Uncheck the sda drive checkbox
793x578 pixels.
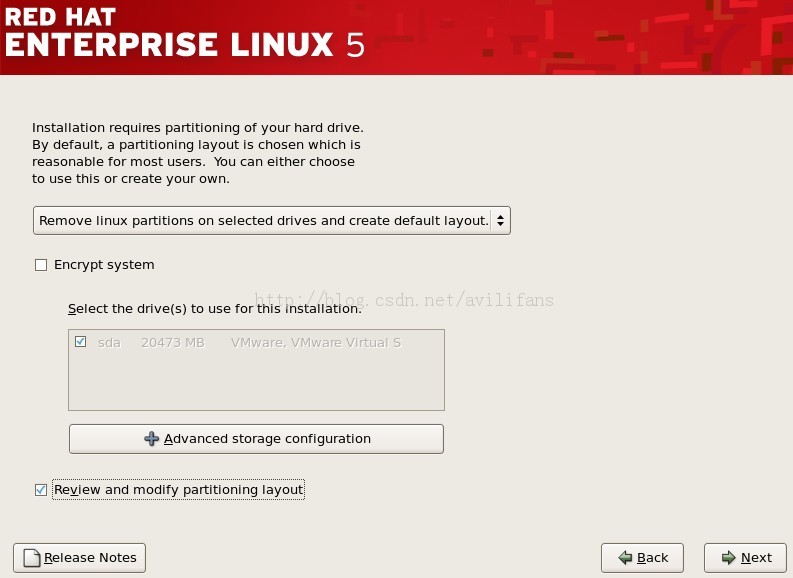click(x=80, y=342)
